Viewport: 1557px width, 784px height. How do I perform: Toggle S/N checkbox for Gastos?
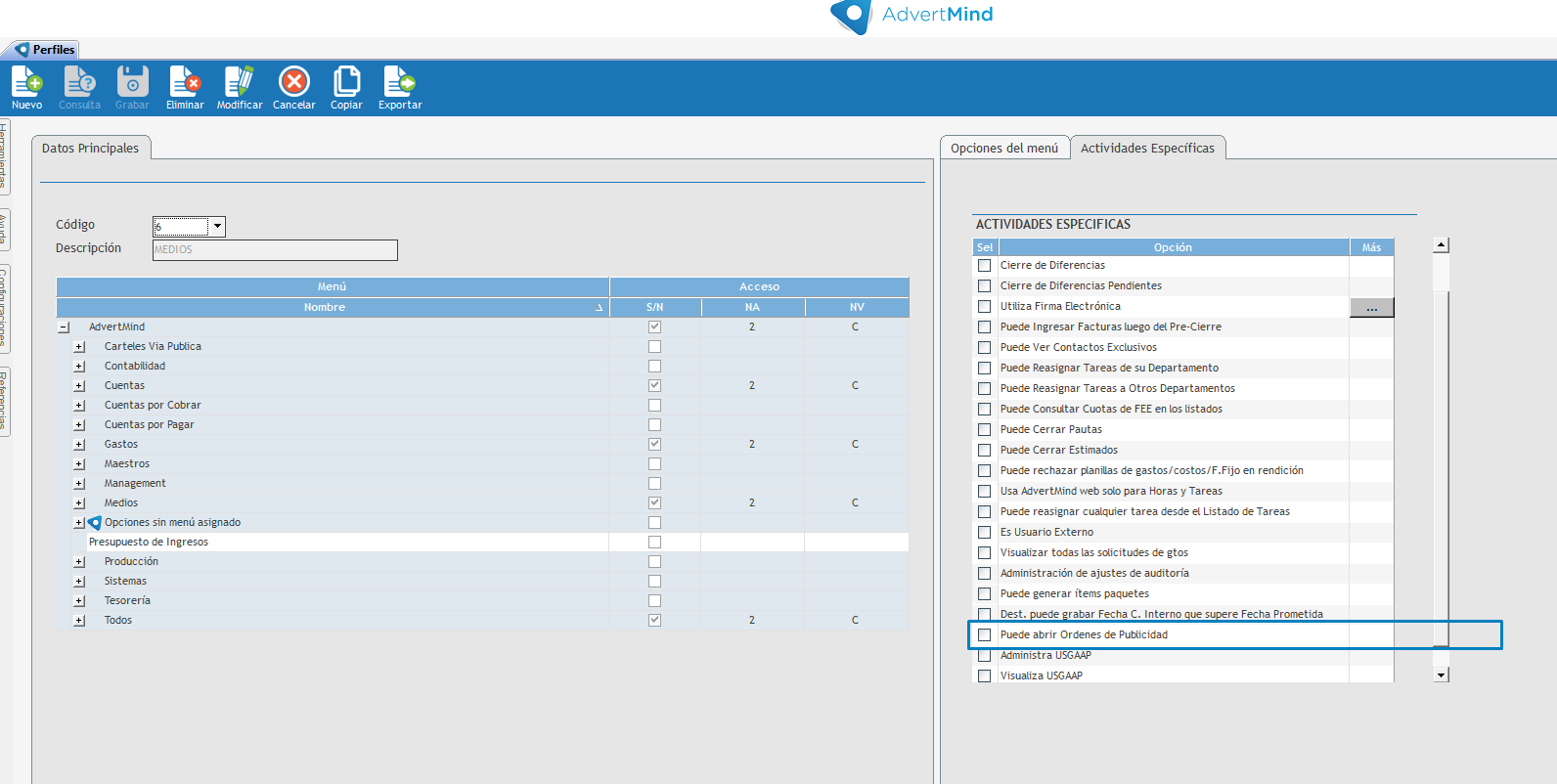654,445
